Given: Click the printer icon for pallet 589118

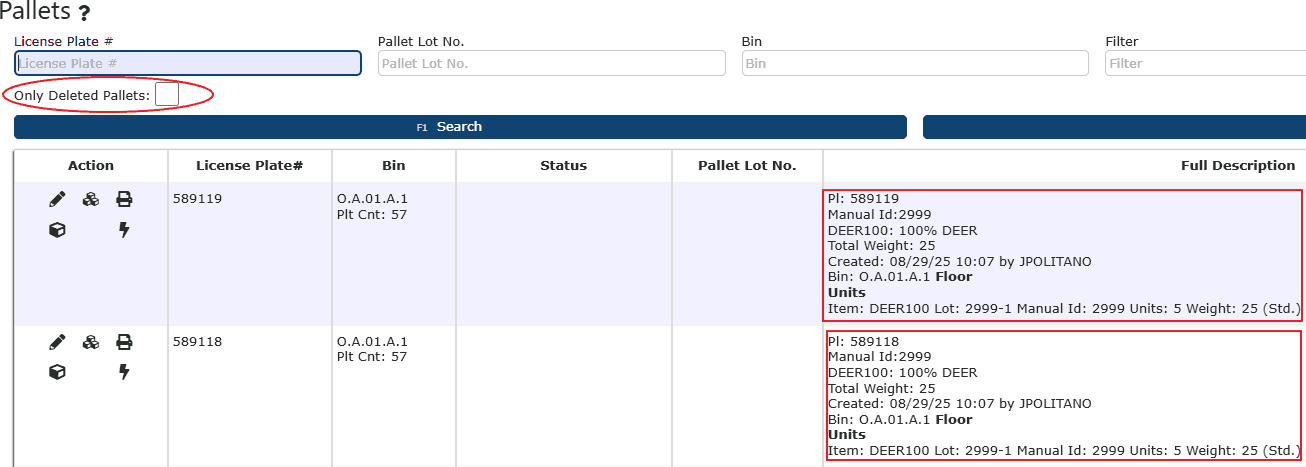Looking at the screenshot, I should [x=124, y=342].
